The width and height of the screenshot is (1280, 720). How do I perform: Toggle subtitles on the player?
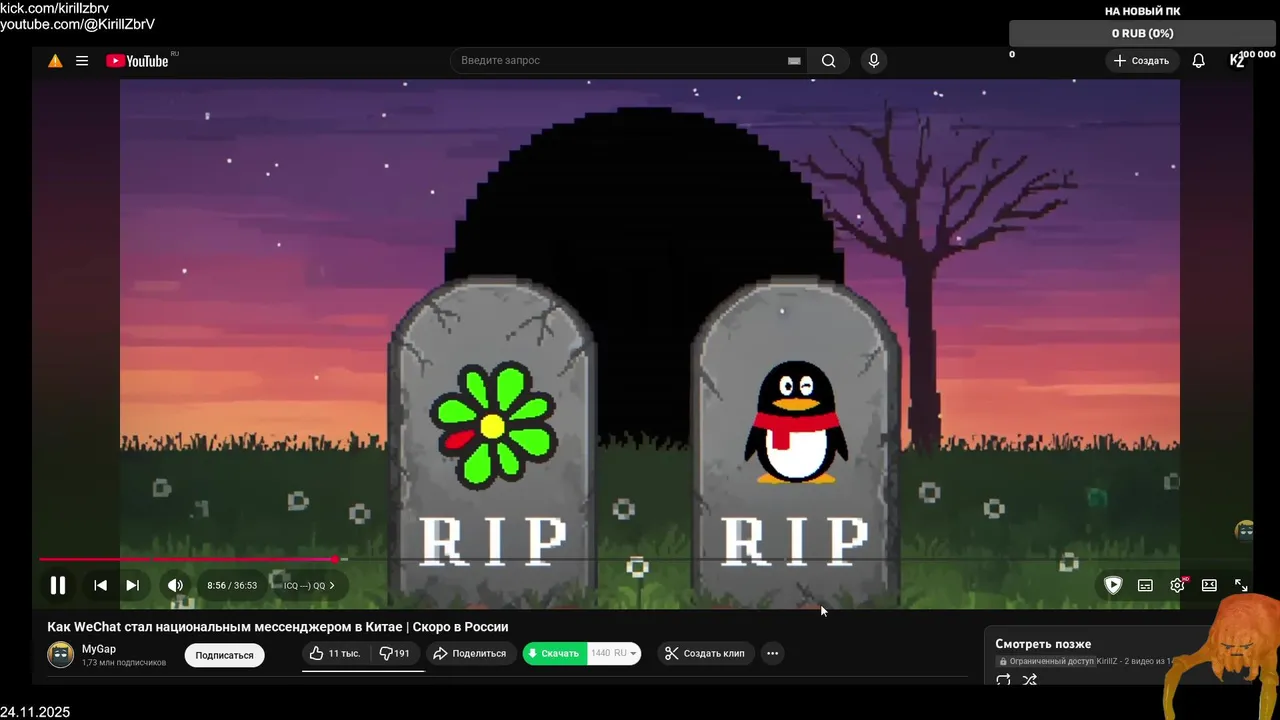pos(1145,585)
